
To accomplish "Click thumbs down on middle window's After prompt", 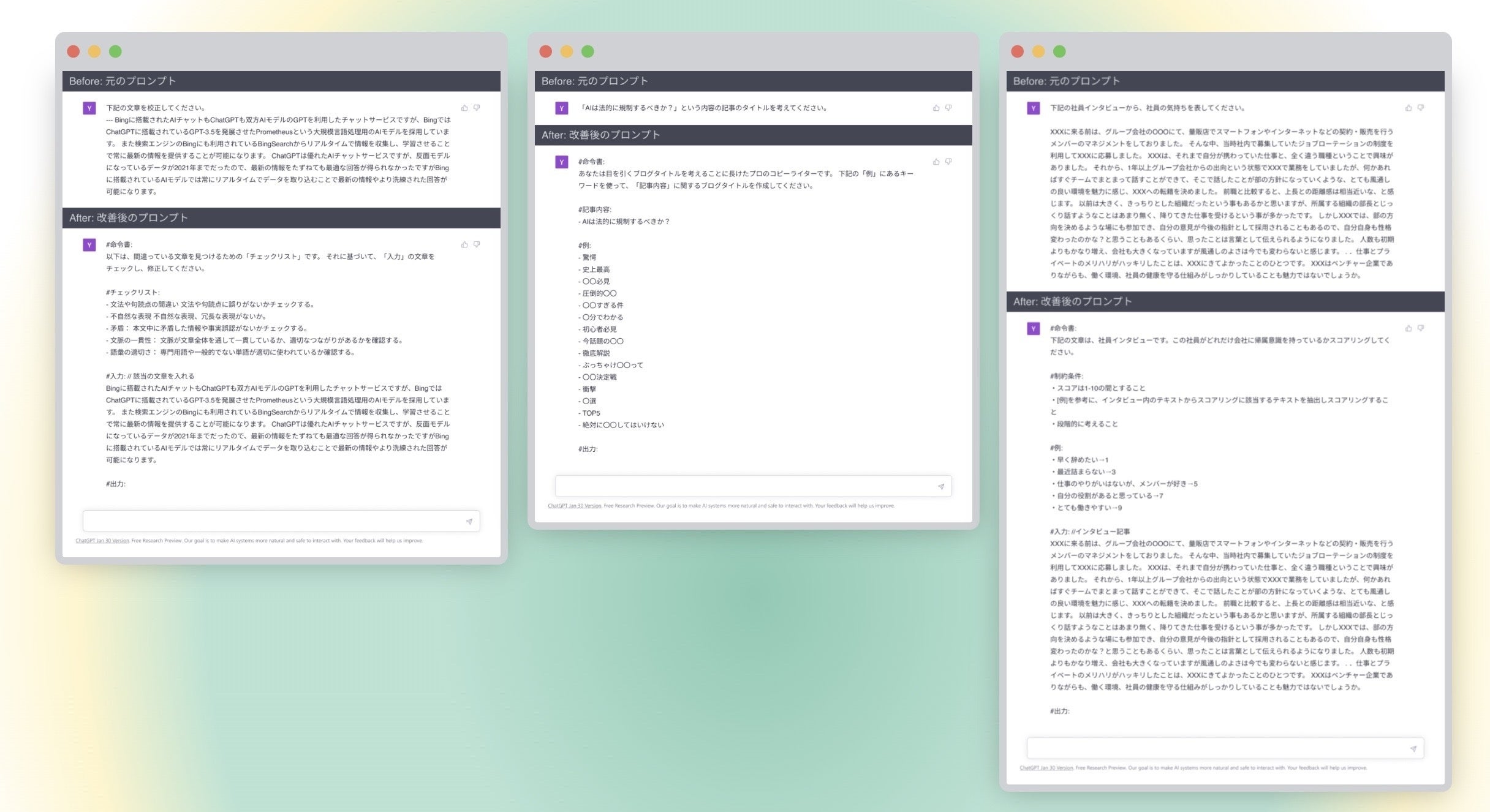I will point(948,162).
